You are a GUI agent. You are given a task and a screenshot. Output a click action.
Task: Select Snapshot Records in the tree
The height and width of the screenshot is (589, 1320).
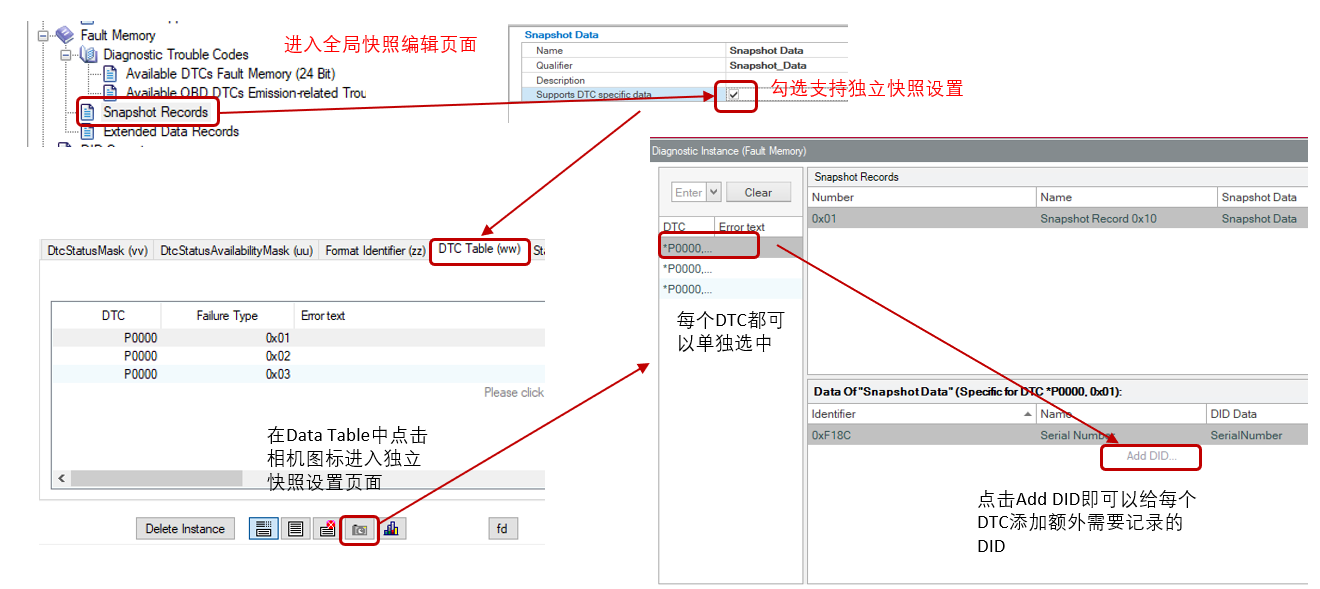click(x=155, y=112)
